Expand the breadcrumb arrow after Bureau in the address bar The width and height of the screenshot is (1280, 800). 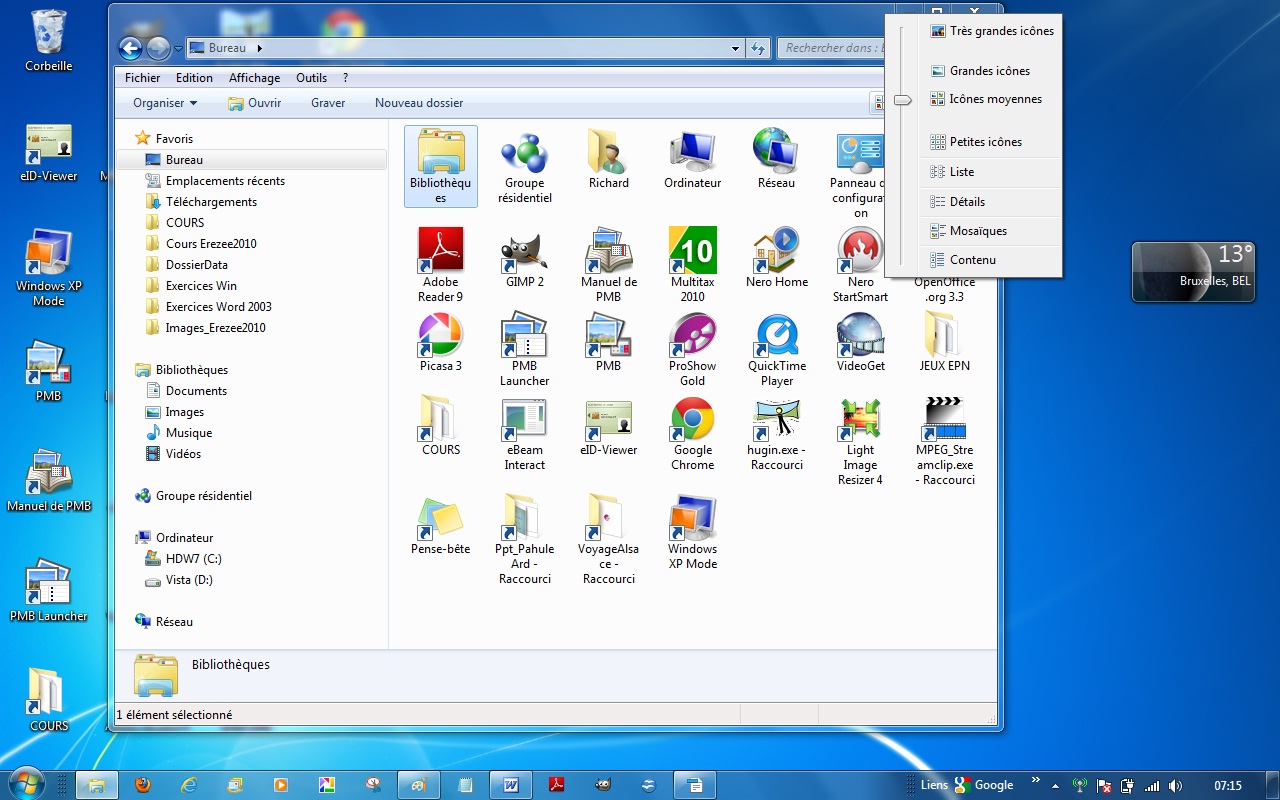pos(260,48)
